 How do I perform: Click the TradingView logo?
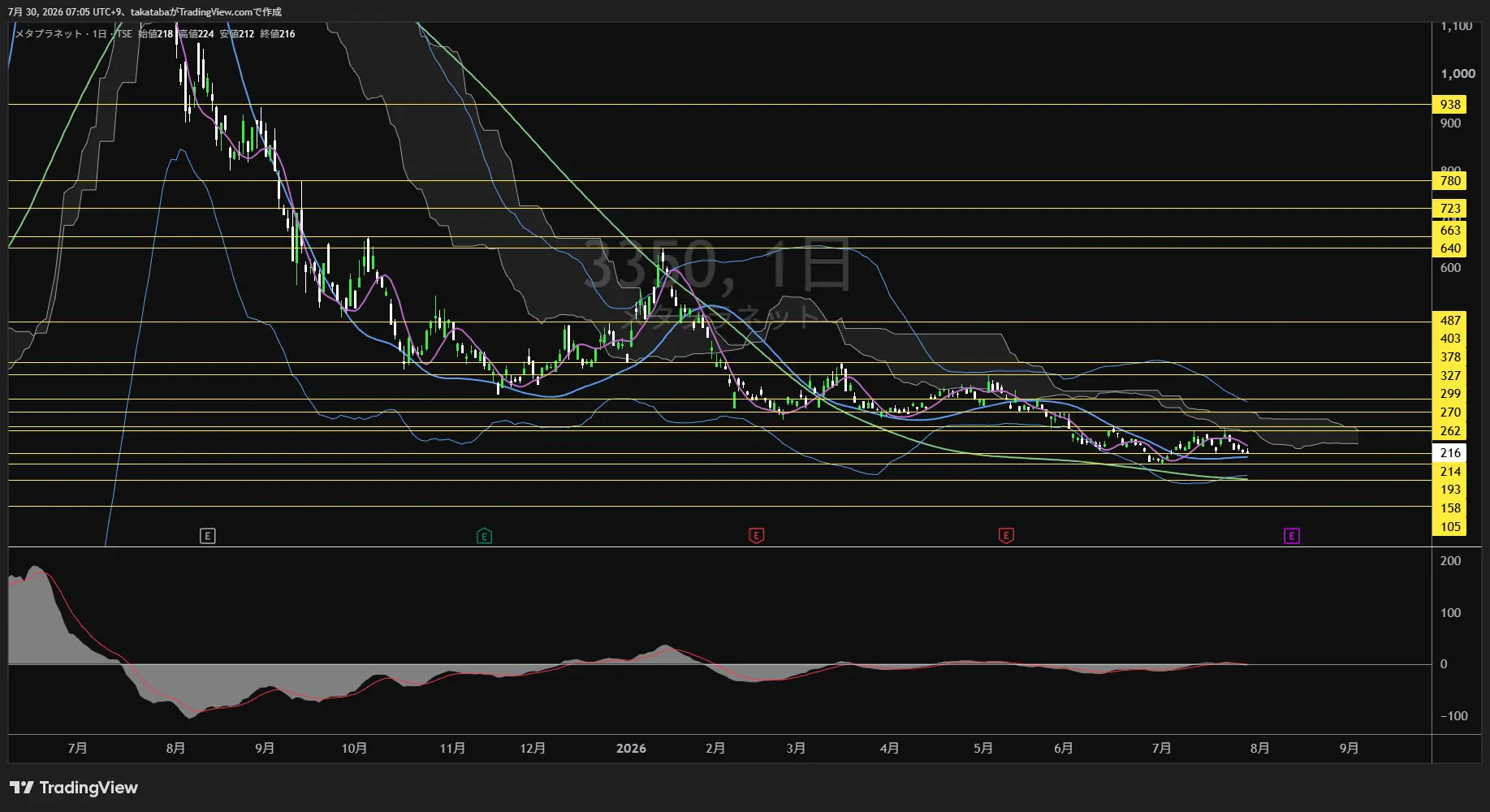[74, 788]
